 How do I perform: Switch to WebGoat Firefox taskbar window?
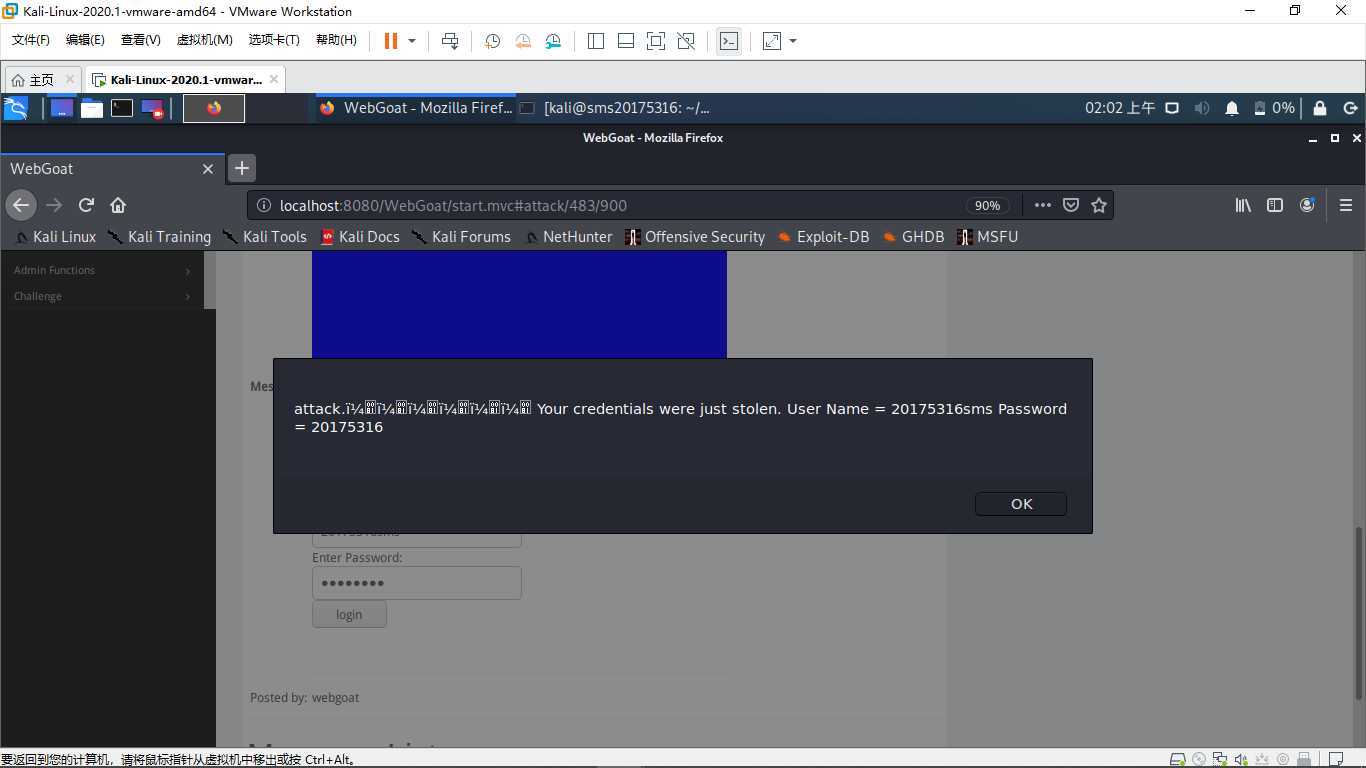[416, 108]
